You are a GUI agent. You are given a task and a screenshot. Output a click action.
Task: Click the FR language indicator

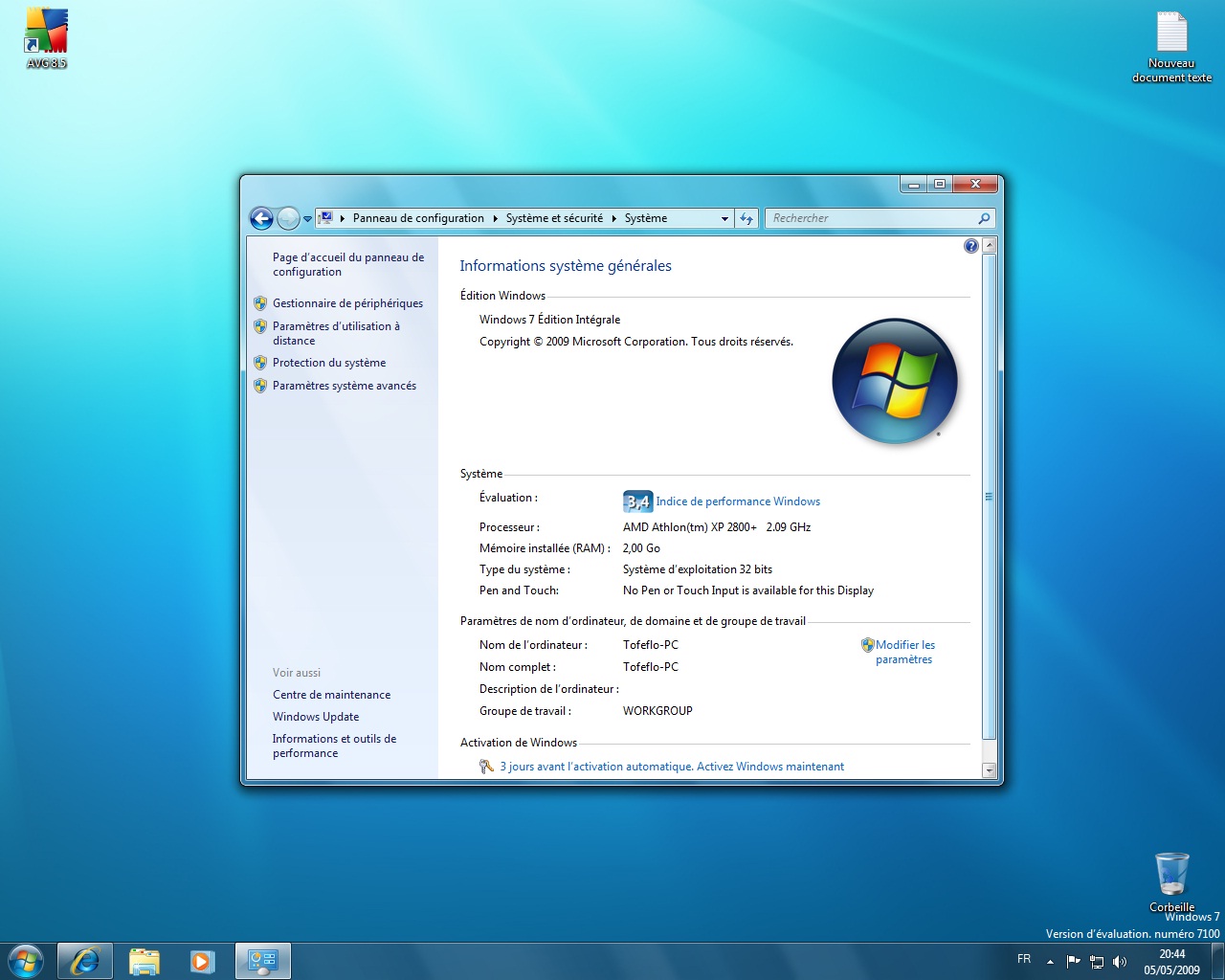(x=1024, y=959)
